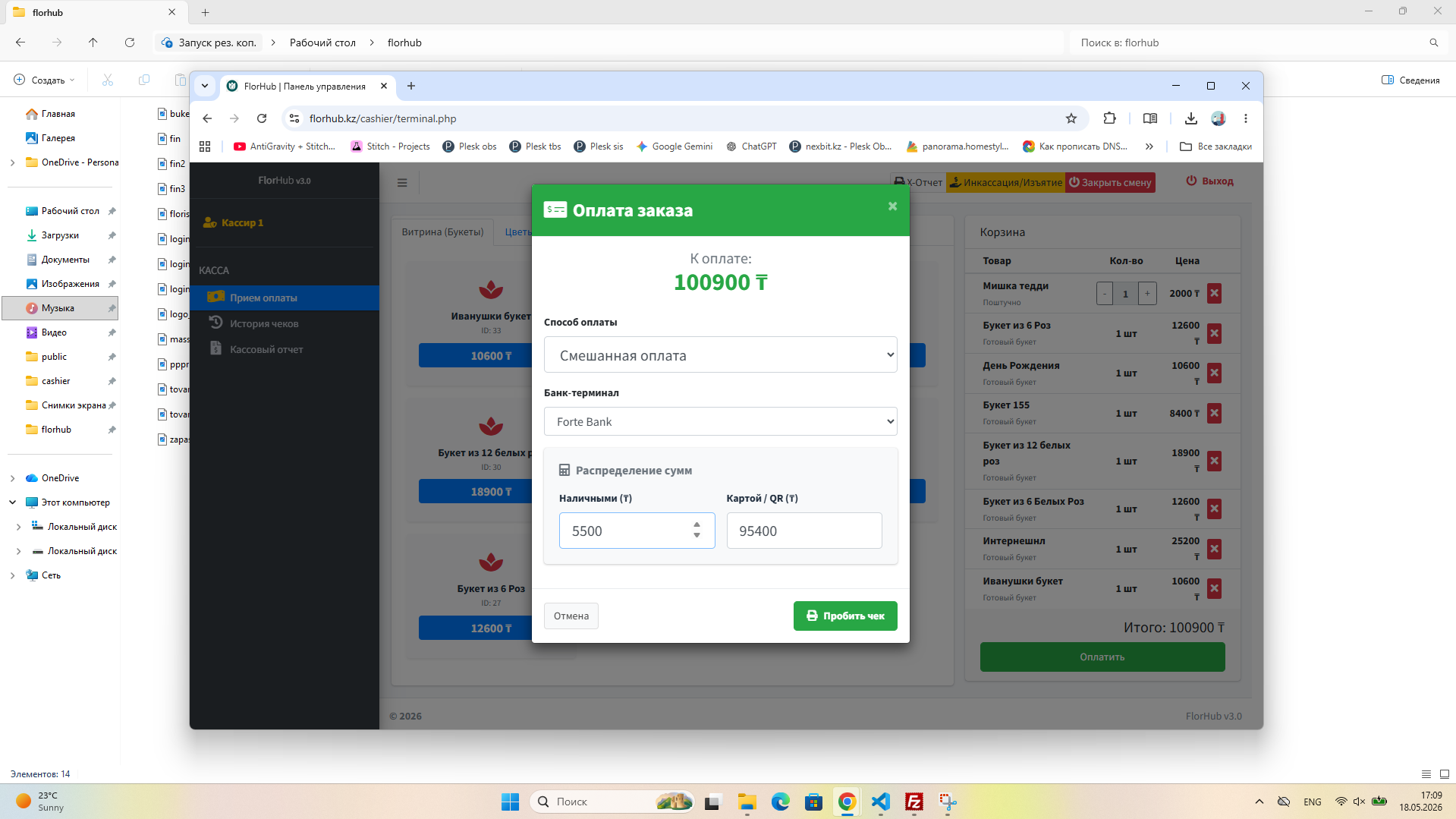Go back in Chrome browser
Image resolution: width=1456 pixels, height=819 pixels.
tap(207, 118)
